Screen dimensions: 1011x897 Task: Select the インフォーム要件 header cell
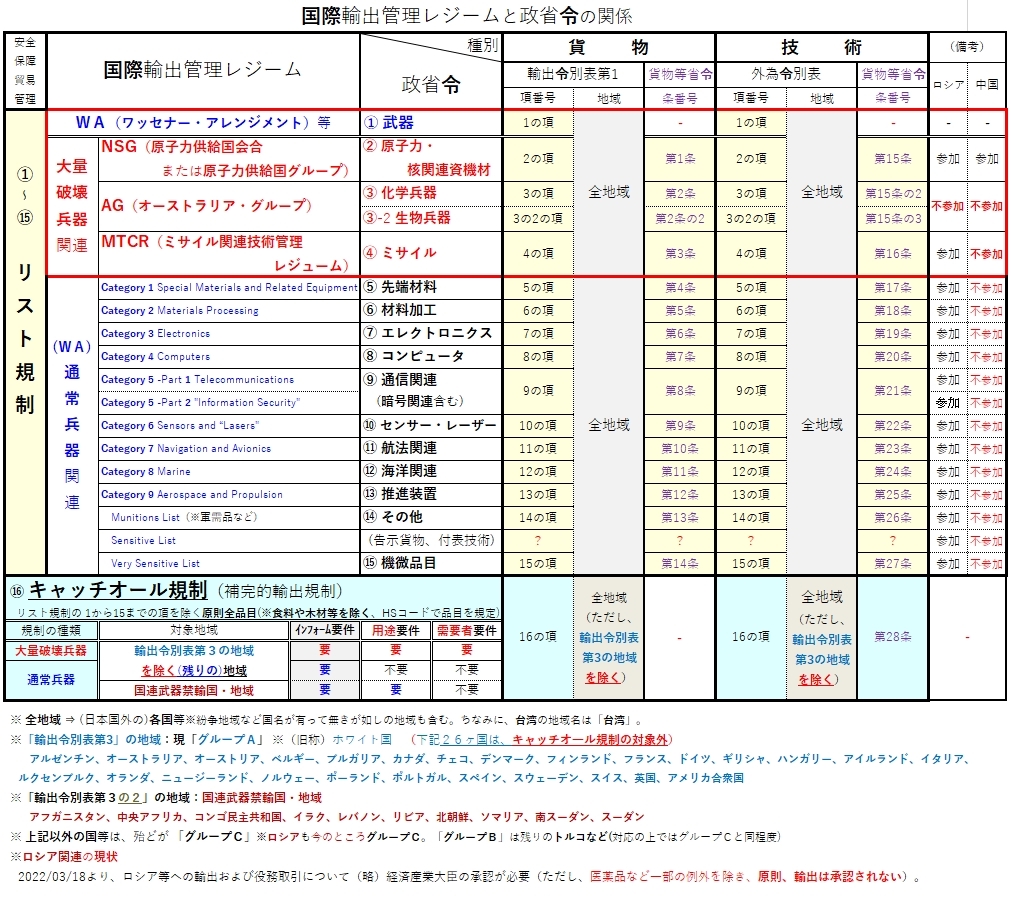tap(325, 630)
